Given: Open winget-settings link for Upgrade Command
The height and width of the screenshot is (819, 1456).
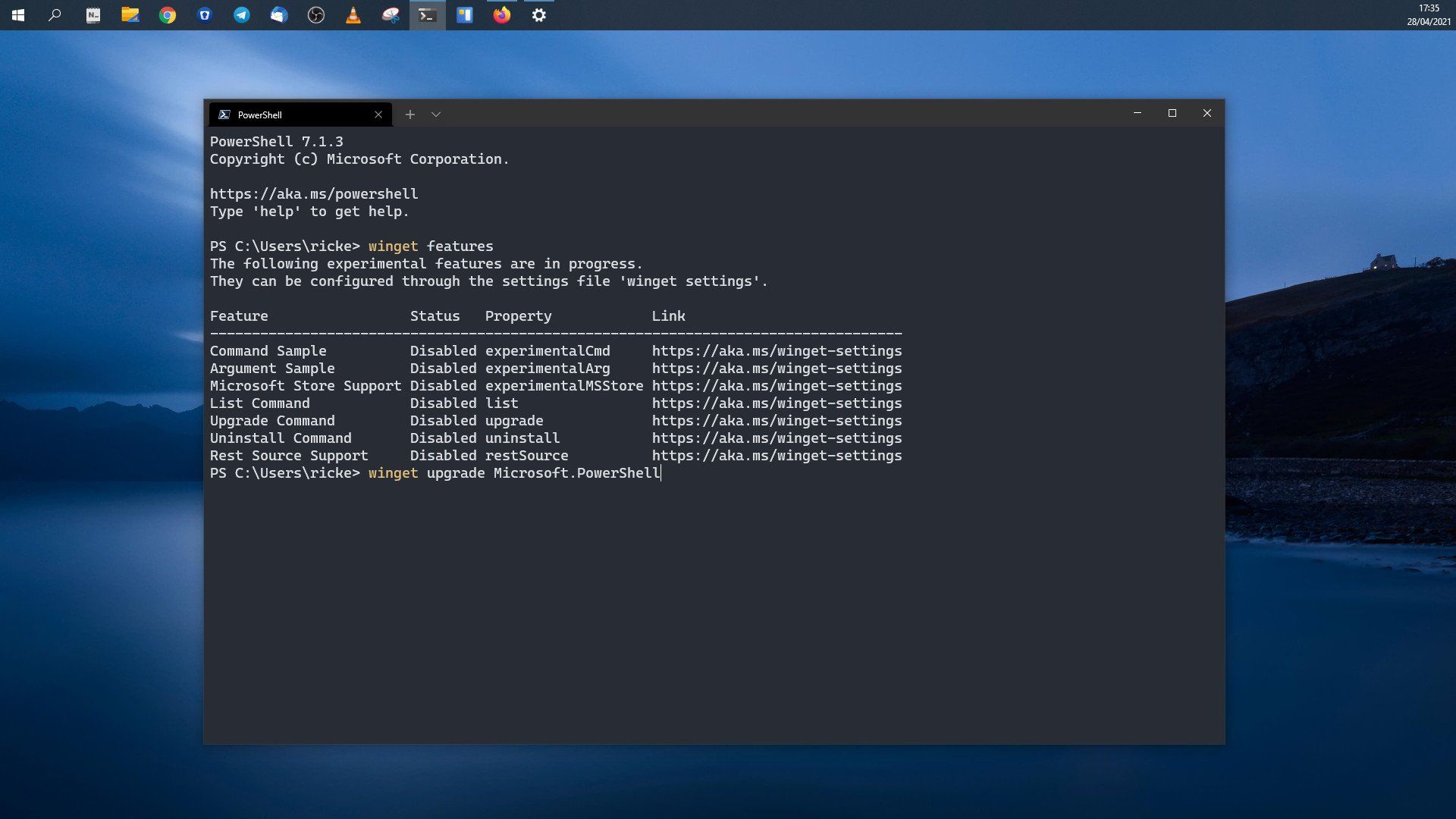Looking at the screenshot, I should tap(777, 421).
